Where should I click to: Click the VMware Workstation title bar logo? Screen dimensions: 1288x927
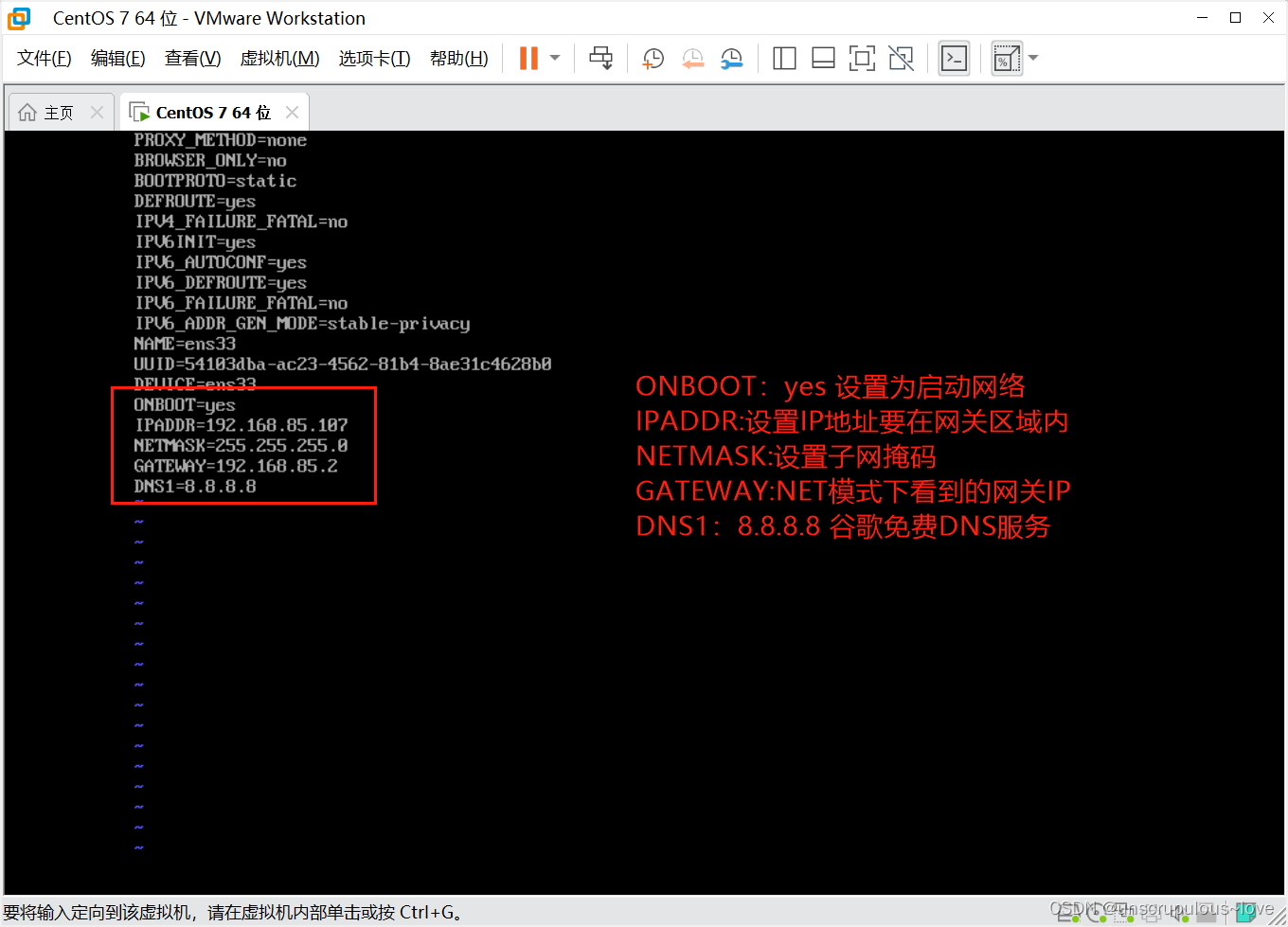click(19, 18)
